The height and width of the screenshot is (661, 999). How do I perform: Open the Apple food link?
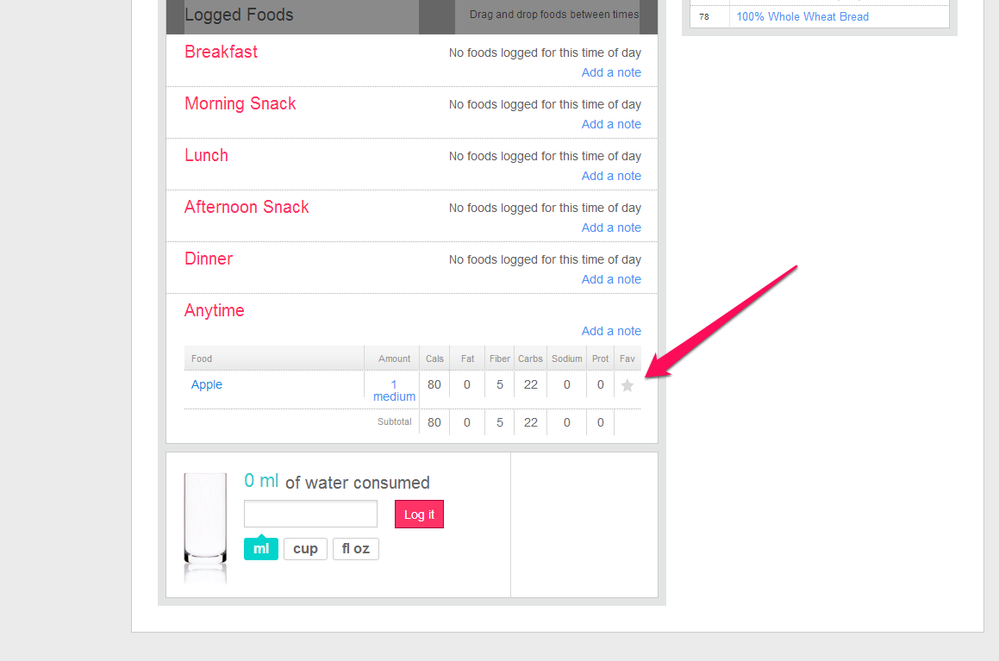(x=206, y=384)
